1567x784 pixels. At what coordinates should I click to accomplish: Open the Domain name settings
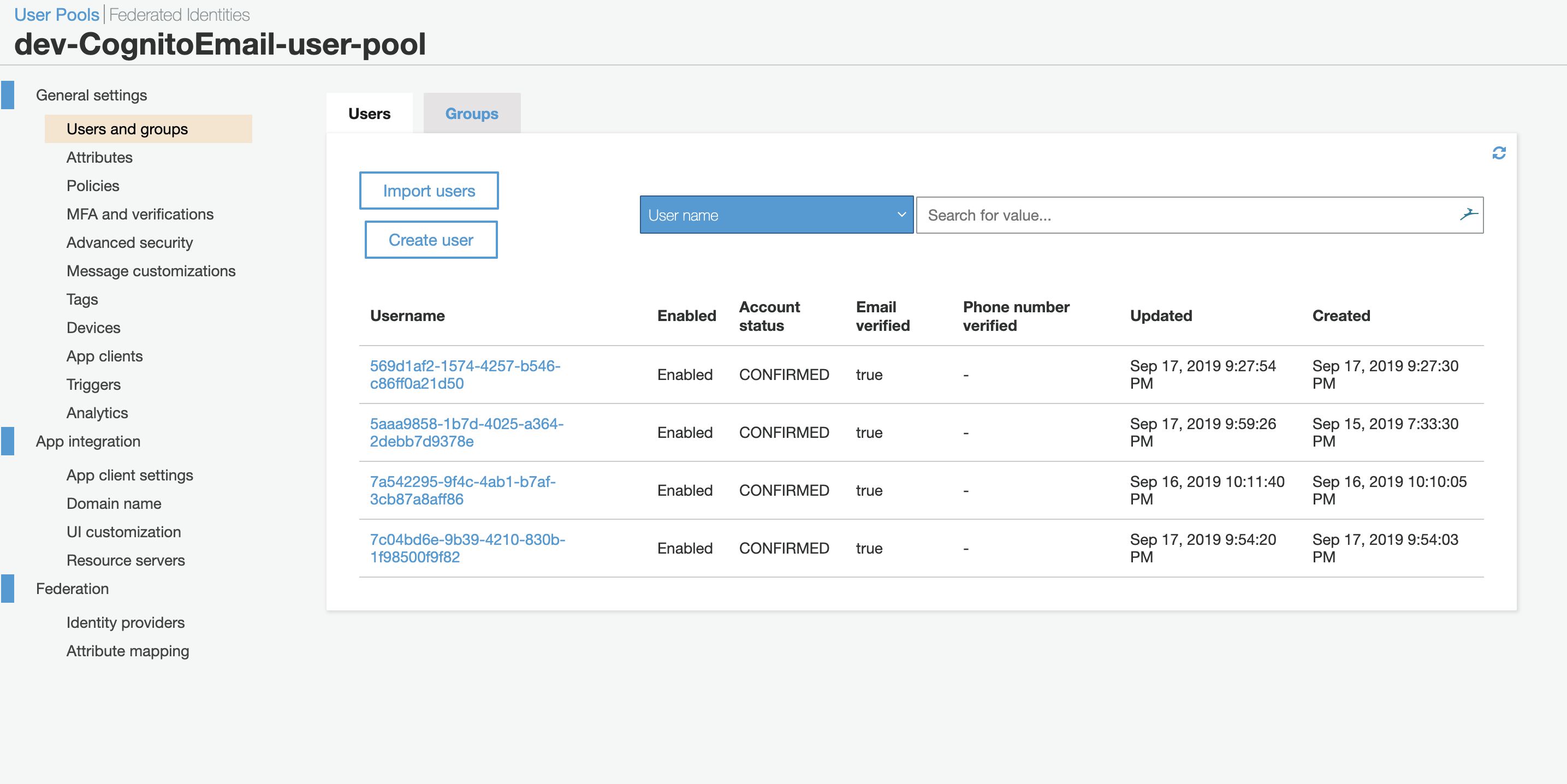tap(114, 503)
